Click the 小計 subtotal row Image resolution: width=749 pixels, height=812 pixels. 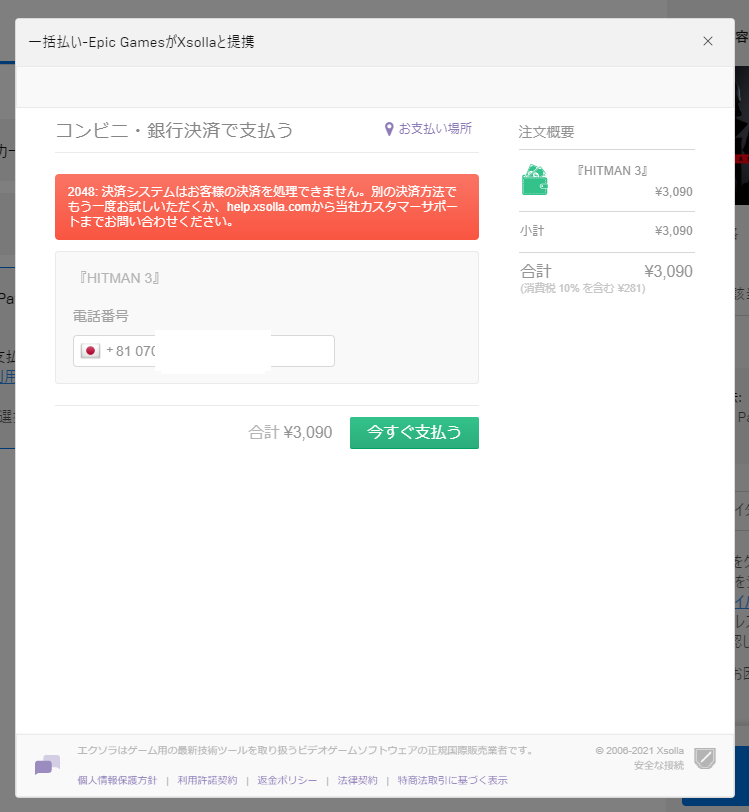pyautogui.click(x=606, y=231)
